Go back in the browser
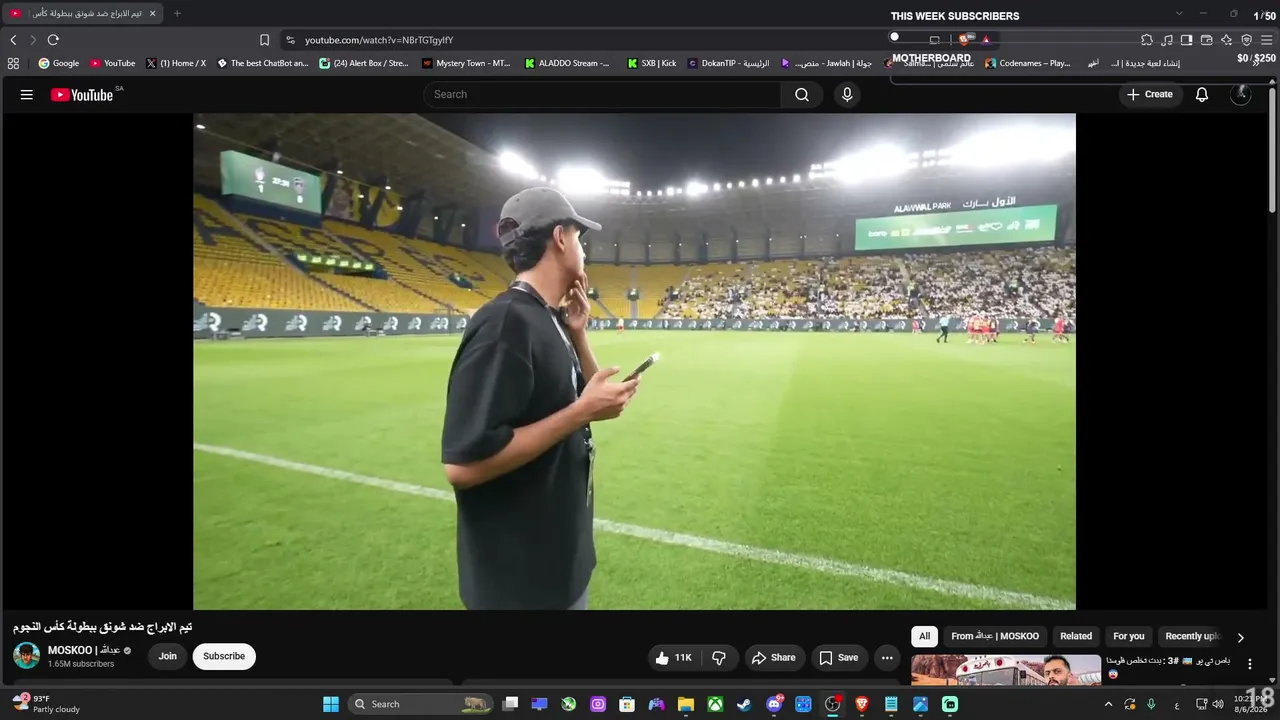This screenshot has width=1280, height=720. click(x=13, y=40)
